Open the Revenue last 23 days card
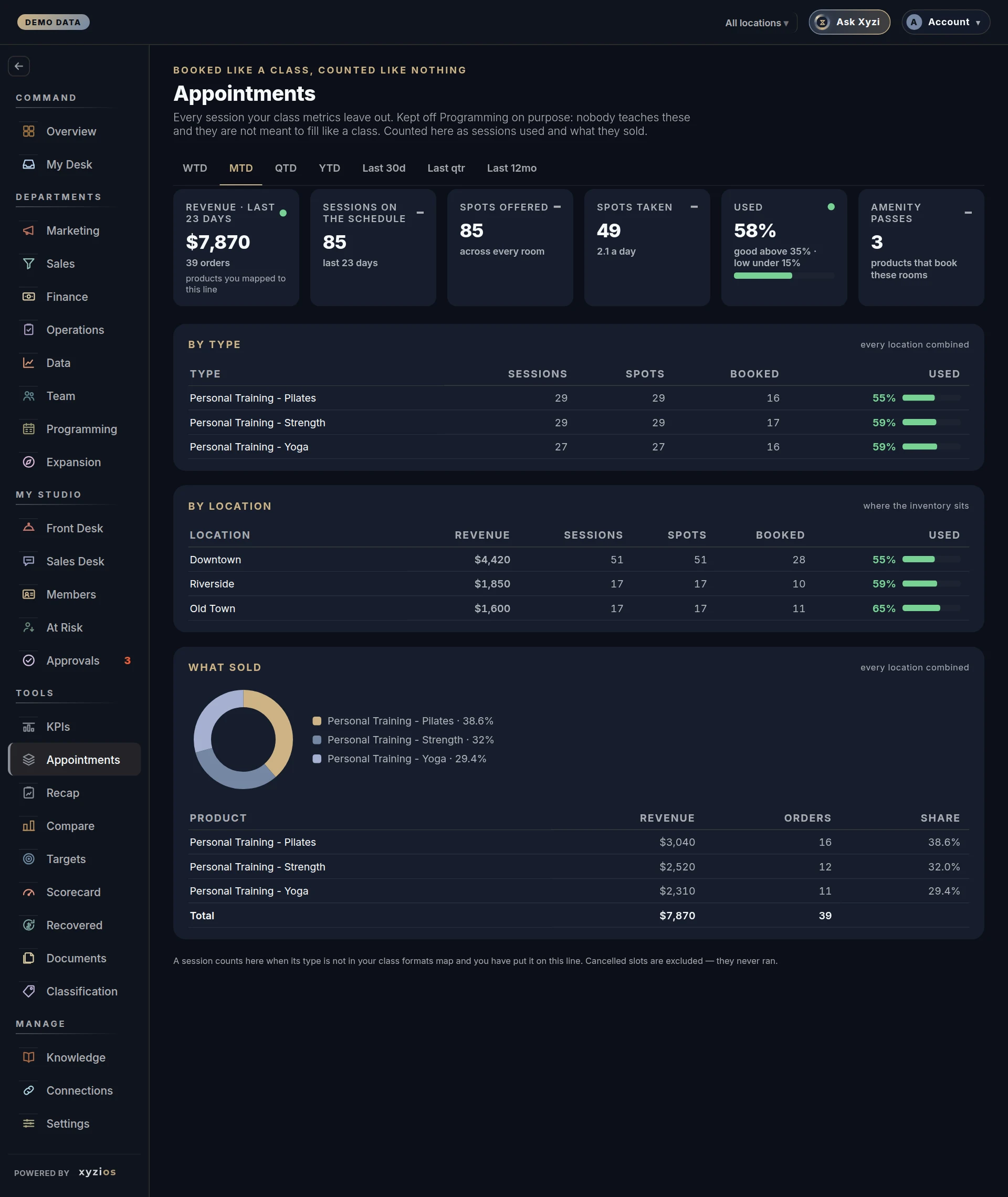Image resolution: width=1008 pixels, height=1197 pixels. coord(236,248)
